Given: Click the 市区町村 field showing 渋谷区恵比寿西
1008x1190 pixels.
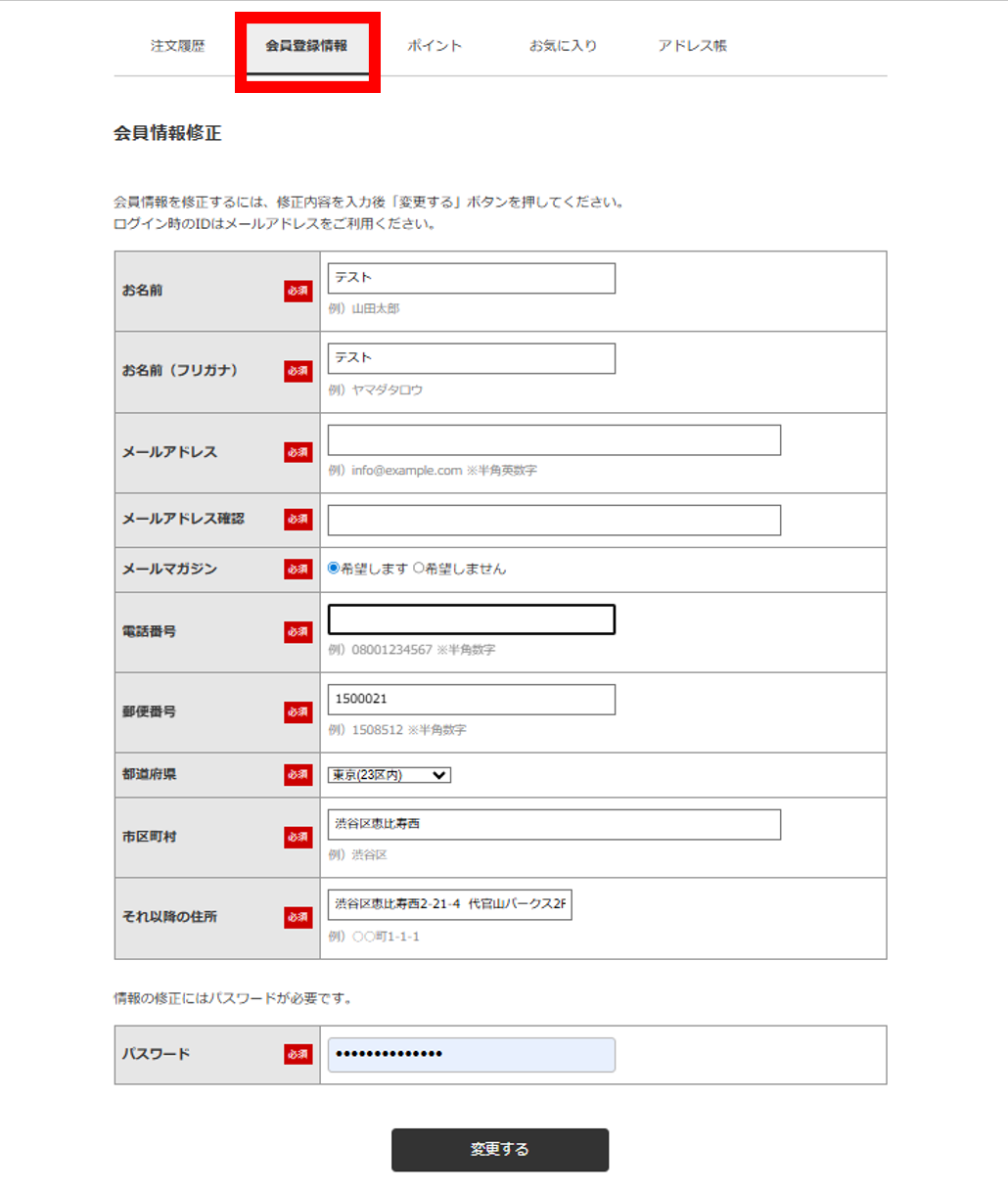Looking at the screenshot, I should (x=553, y=824).
